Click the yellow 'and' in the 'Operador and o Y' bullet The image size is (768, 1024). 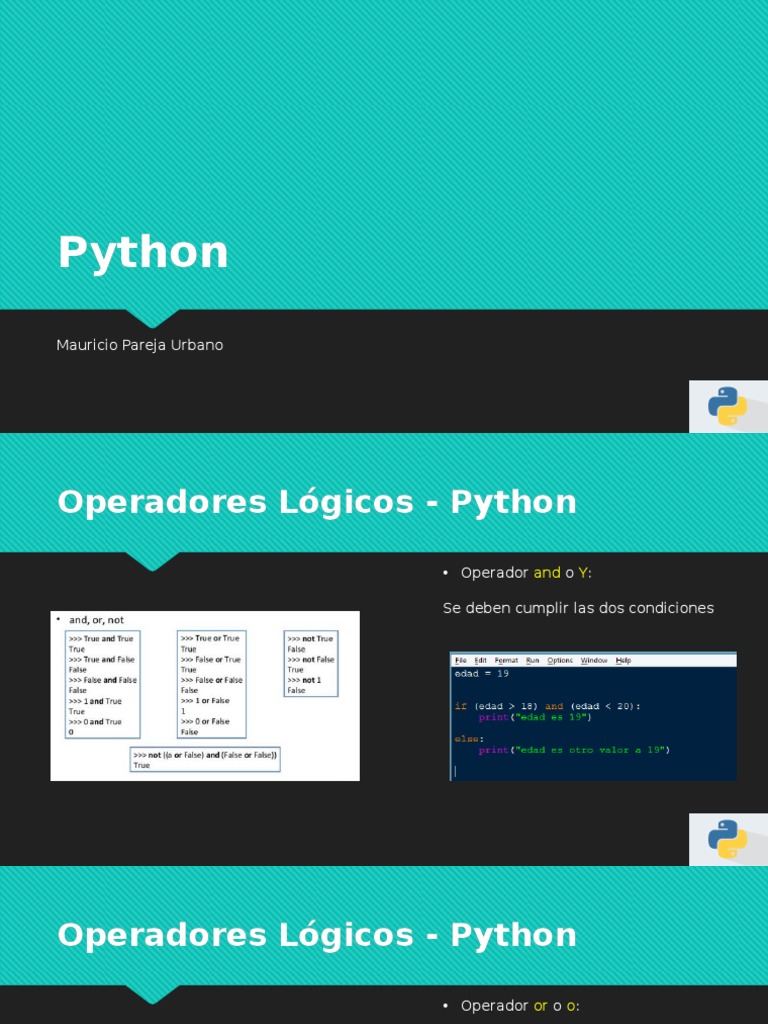[546, 573]
